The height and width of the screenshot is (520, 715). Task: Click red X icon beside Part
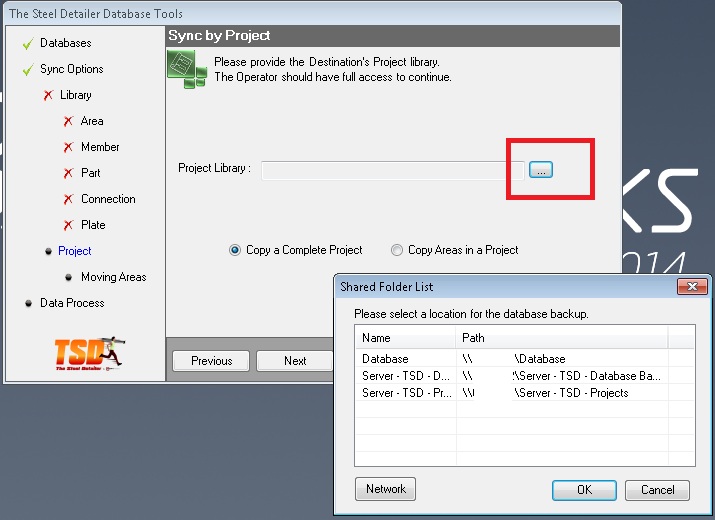(x=68, y=173)
